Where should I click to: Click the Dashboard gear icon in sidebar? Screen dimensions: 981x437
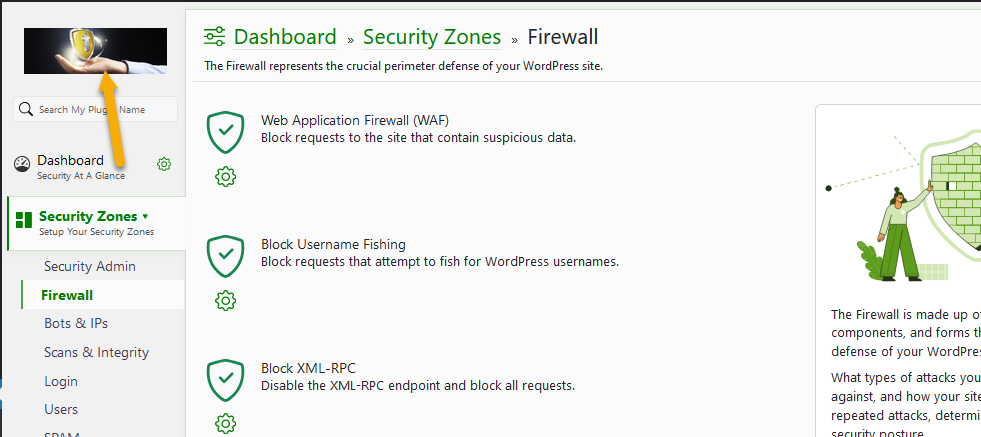coord(164,164)
